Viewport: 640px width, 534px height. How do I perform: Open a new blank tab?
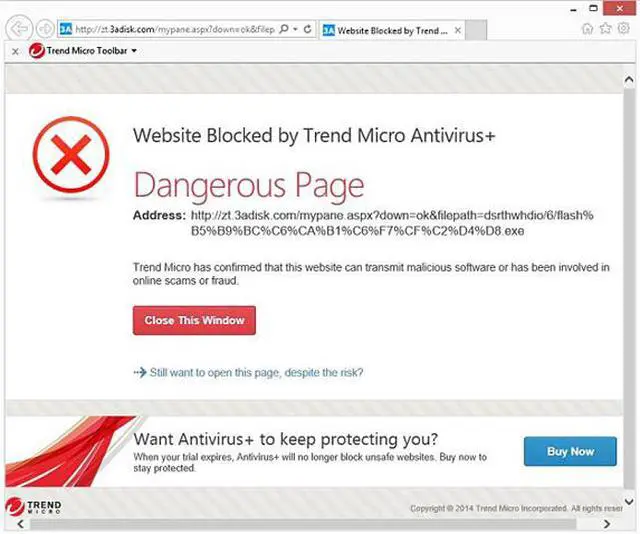[x=476, y=30]
